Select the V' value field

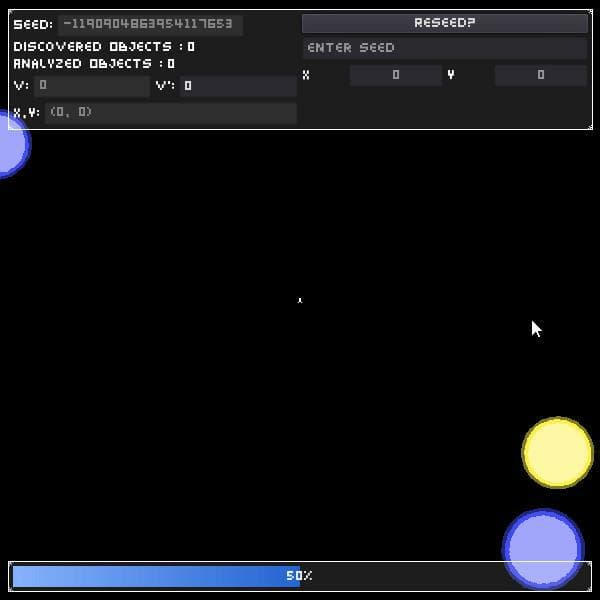pyautogui.click(x=238, y=86)
